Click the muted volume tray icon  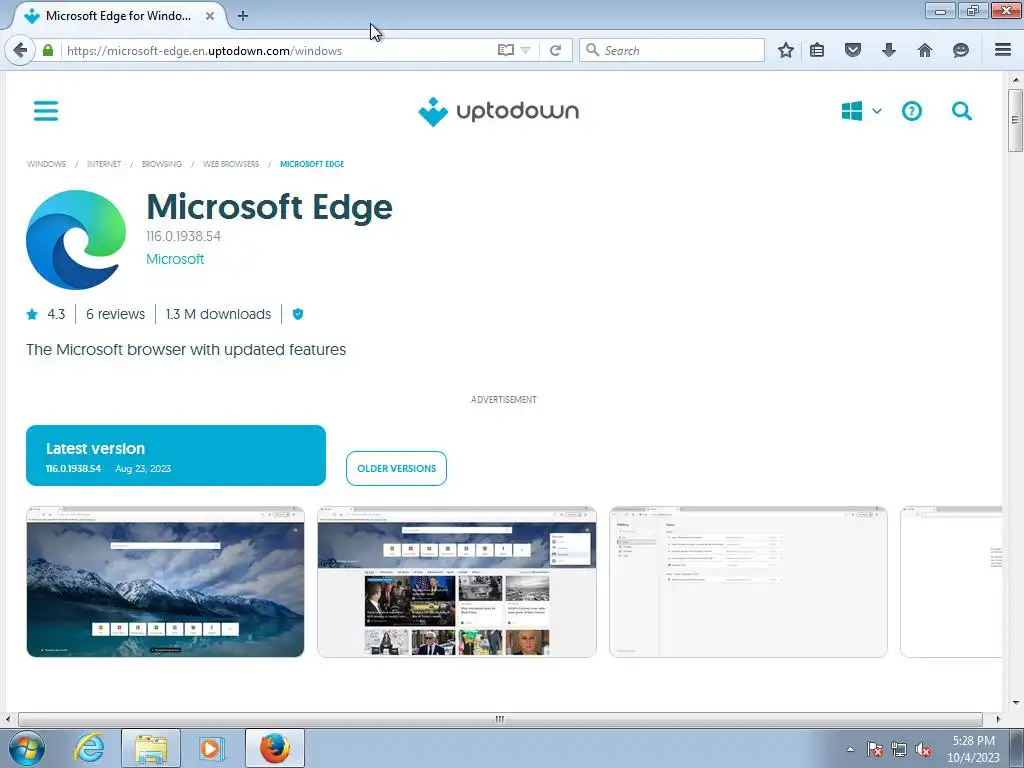[923, 749]
